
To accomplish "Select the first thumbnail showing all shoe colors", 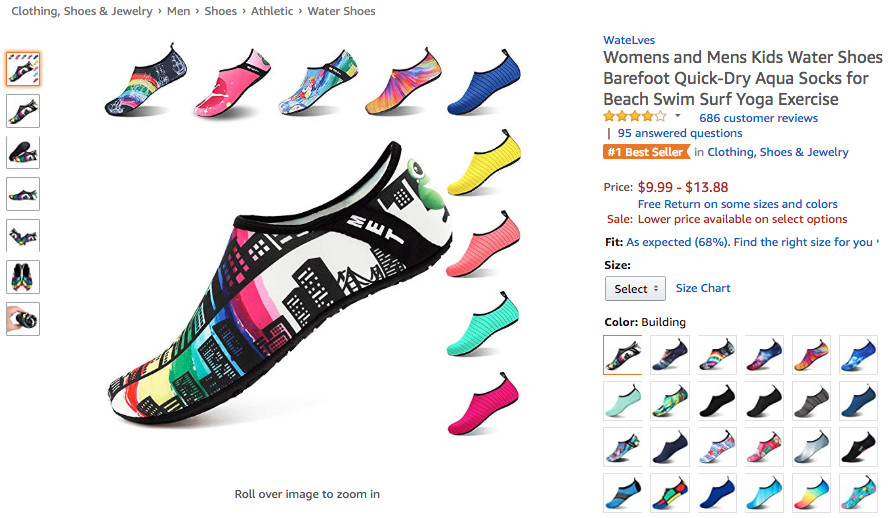I will (x=23, y=68).
